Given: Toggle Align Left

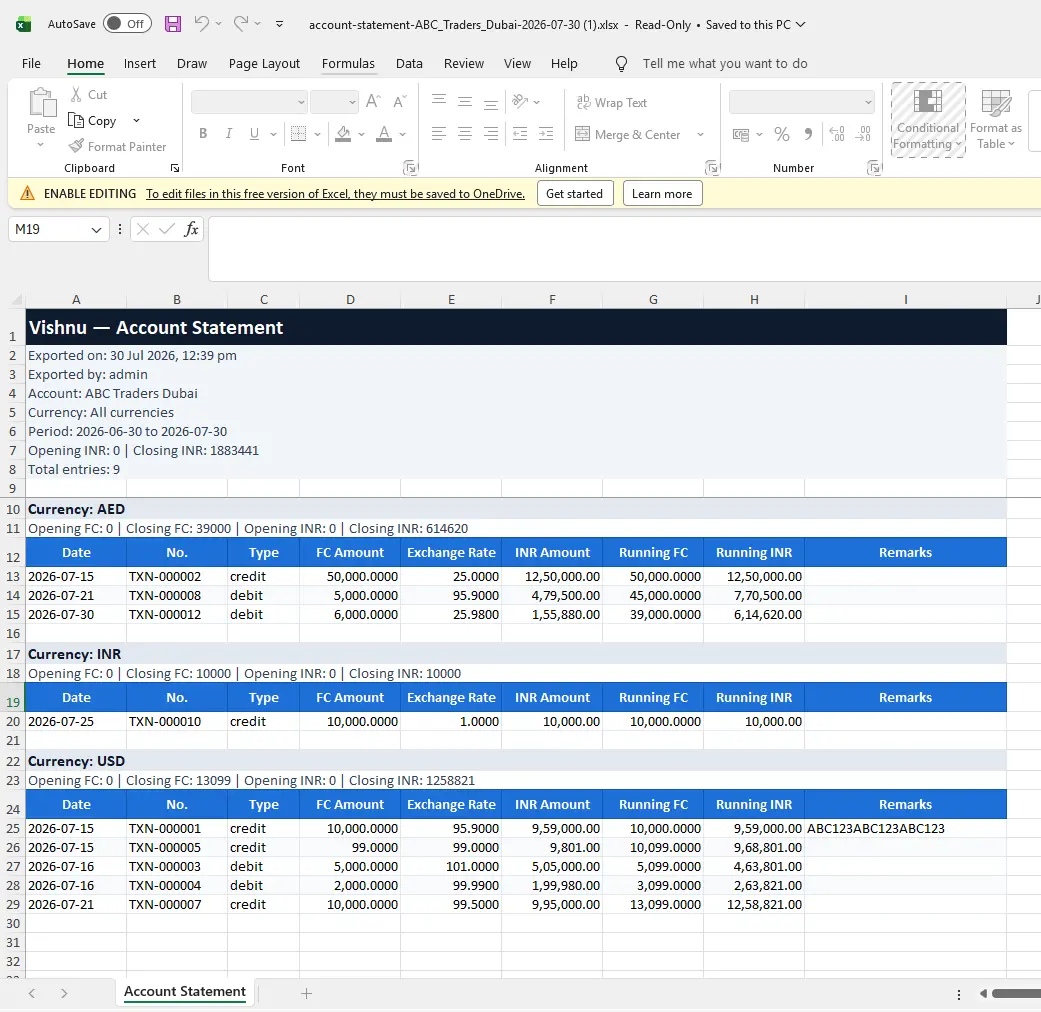Looking at the screenshot, I should pyautogui.click(x=439, y=133).
